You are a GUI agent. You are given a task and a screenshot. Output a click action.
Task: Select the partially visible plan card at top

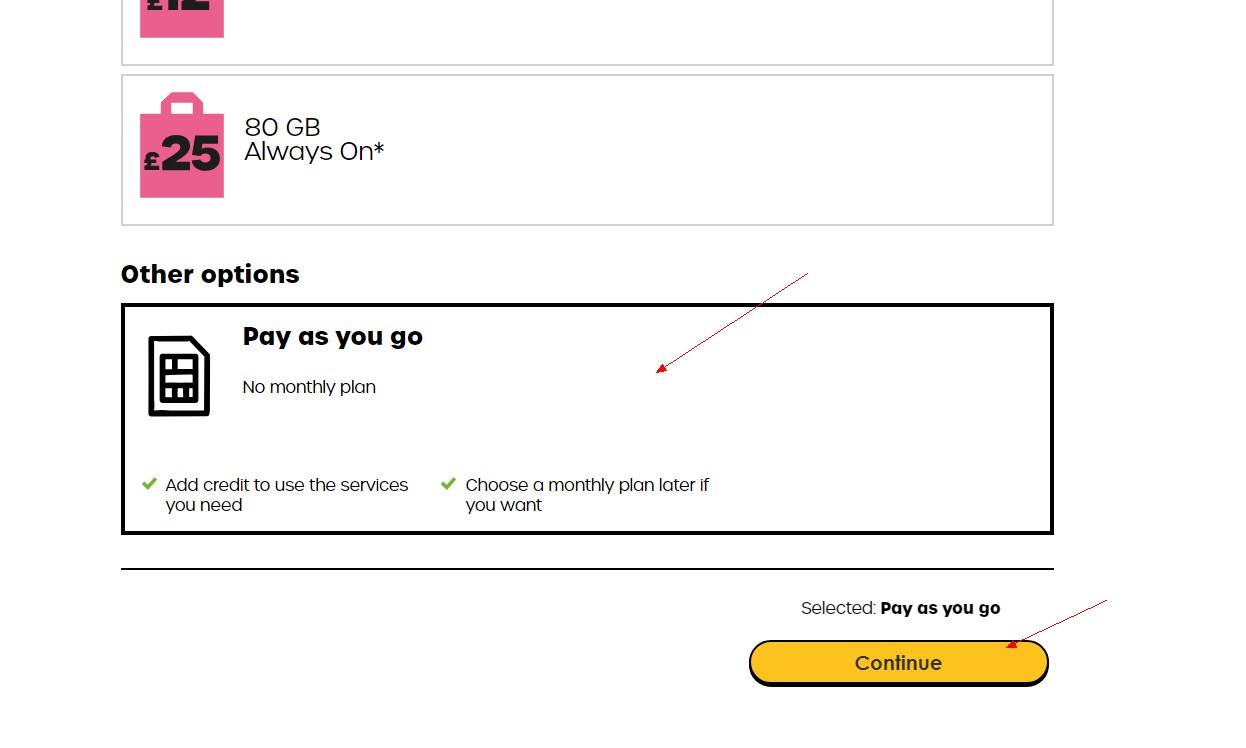[587, 32]
